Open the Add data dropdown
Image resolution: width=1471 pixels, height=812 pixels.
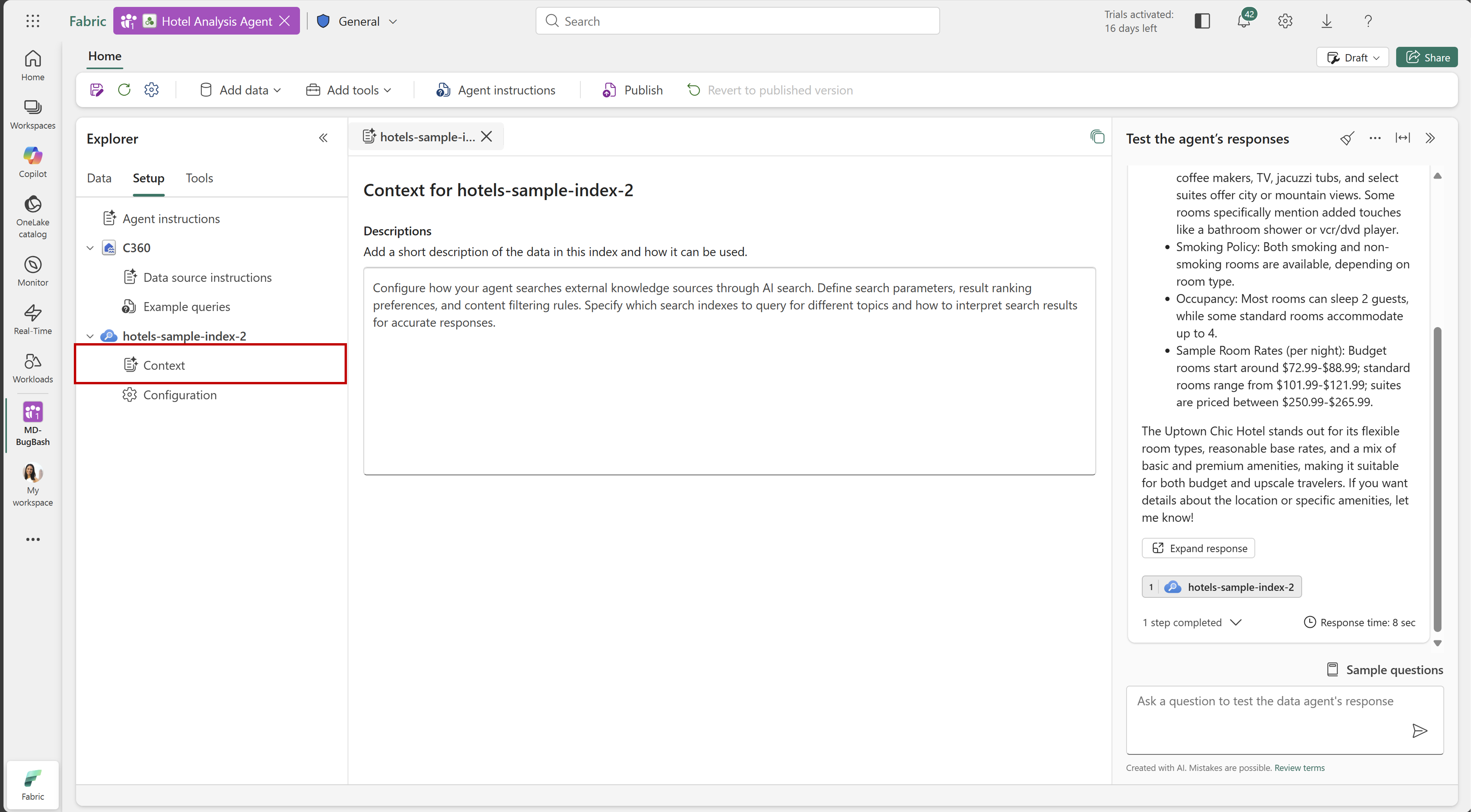click(x=240, y=90)
